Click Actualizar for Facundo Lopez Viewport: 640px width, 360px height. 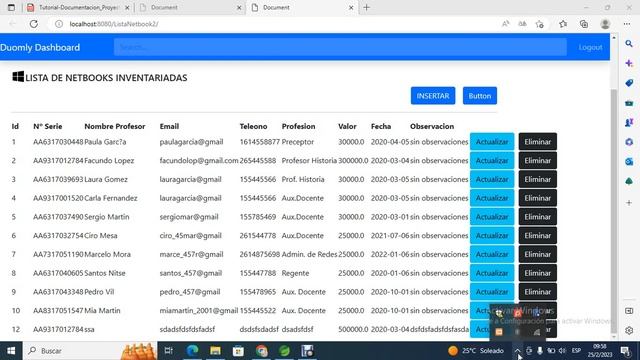tap(492, 160)
